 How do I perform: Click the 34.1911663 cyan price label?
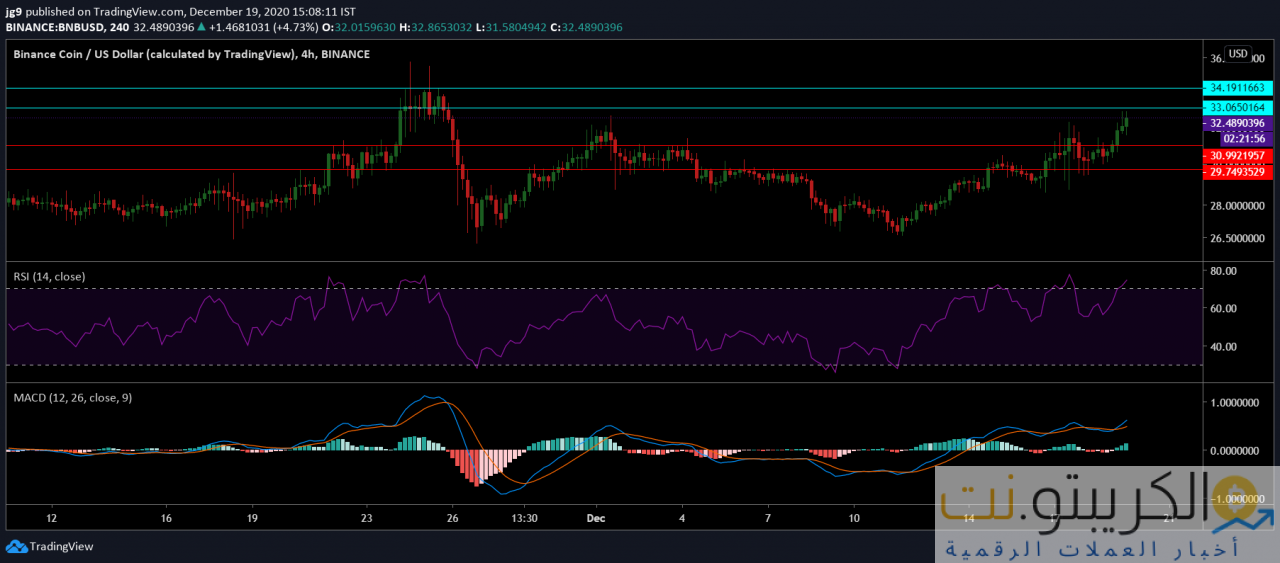[x=1239, y=88]
